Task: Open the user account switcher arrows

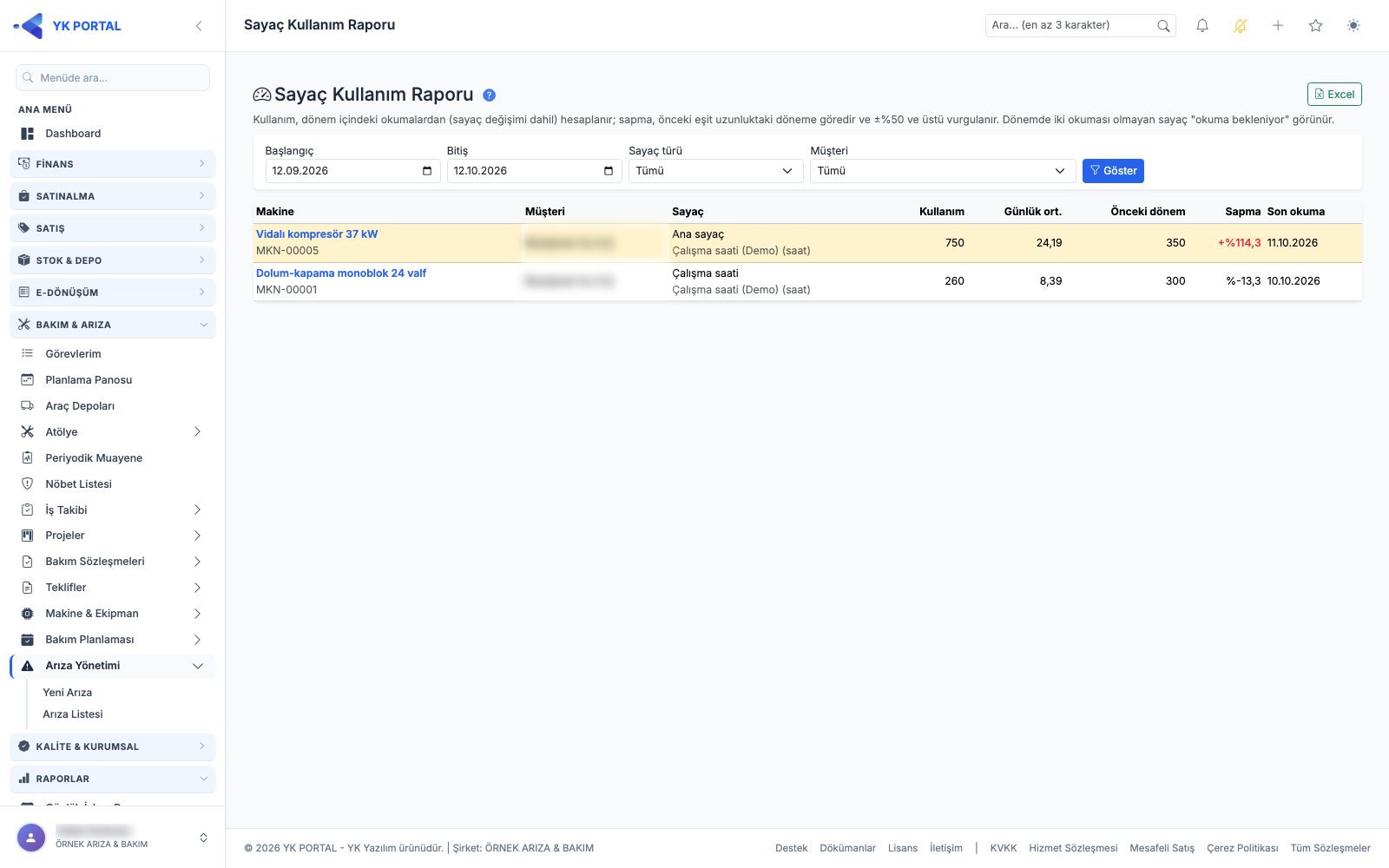Action: [x=203, y=838]
